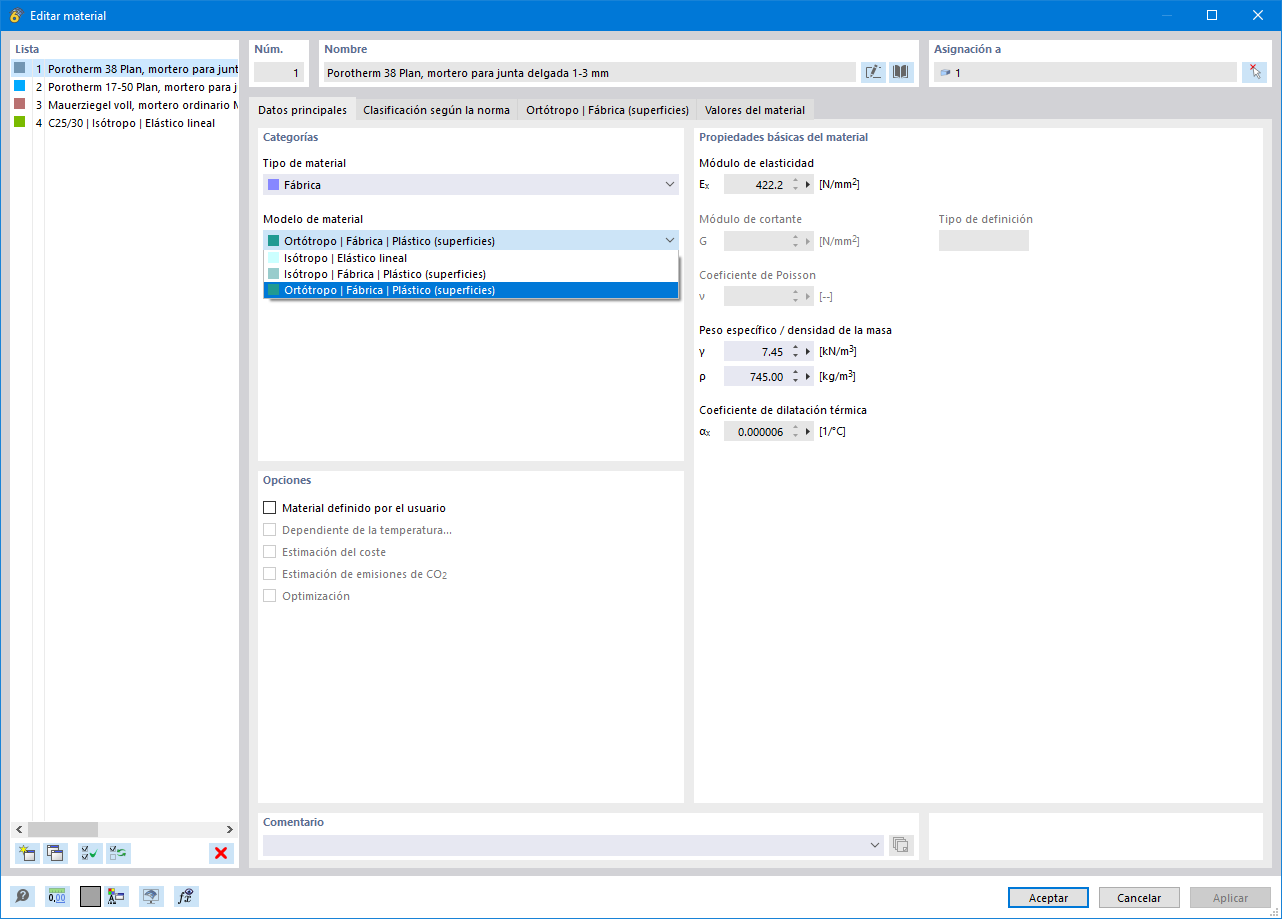Click the solid icon in Asignación a field
Image resolution: width=1282 pixels, height=919 pixels.
pos(945,73)
